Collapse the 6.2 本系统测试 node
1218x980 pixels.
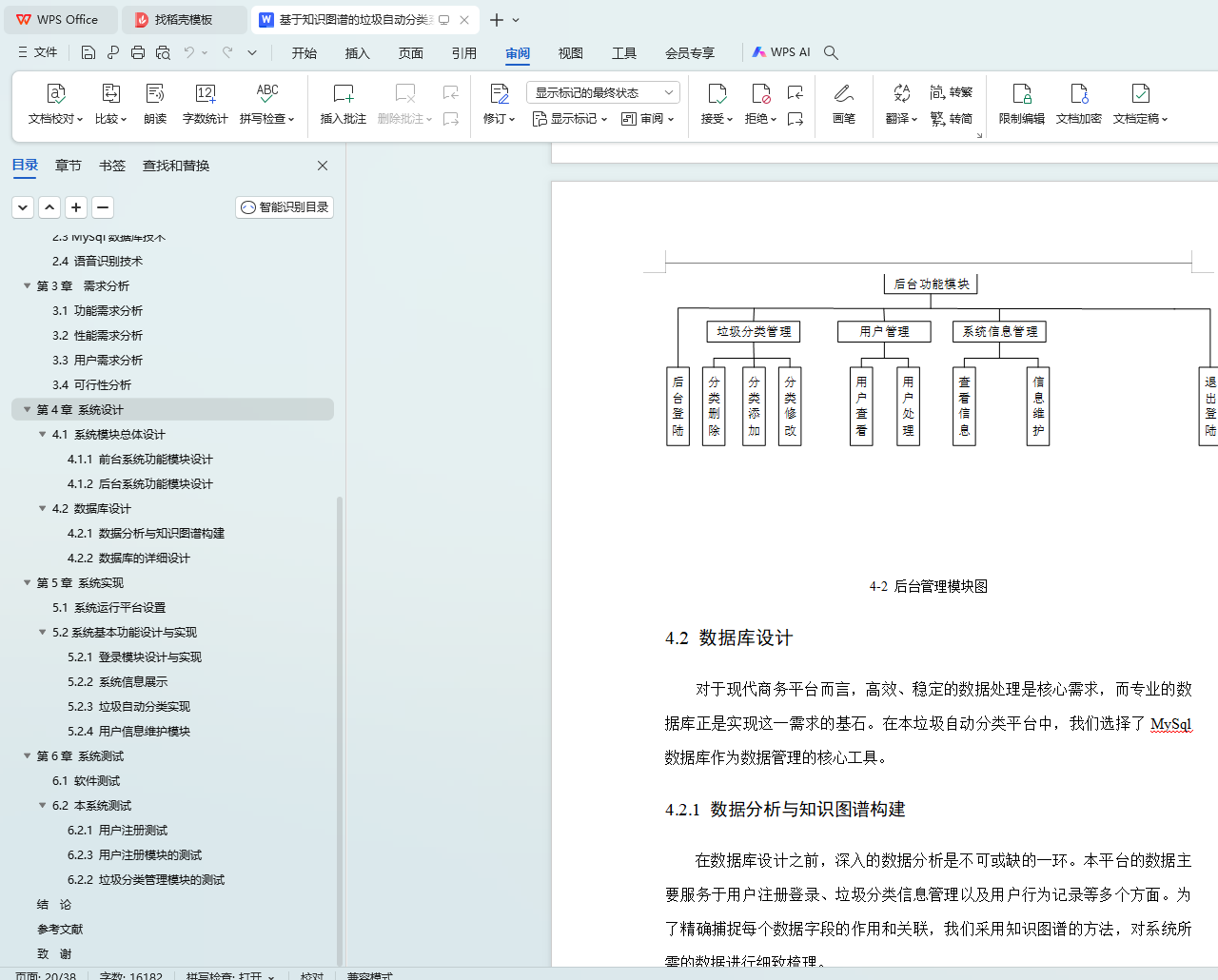pos(42,805)
